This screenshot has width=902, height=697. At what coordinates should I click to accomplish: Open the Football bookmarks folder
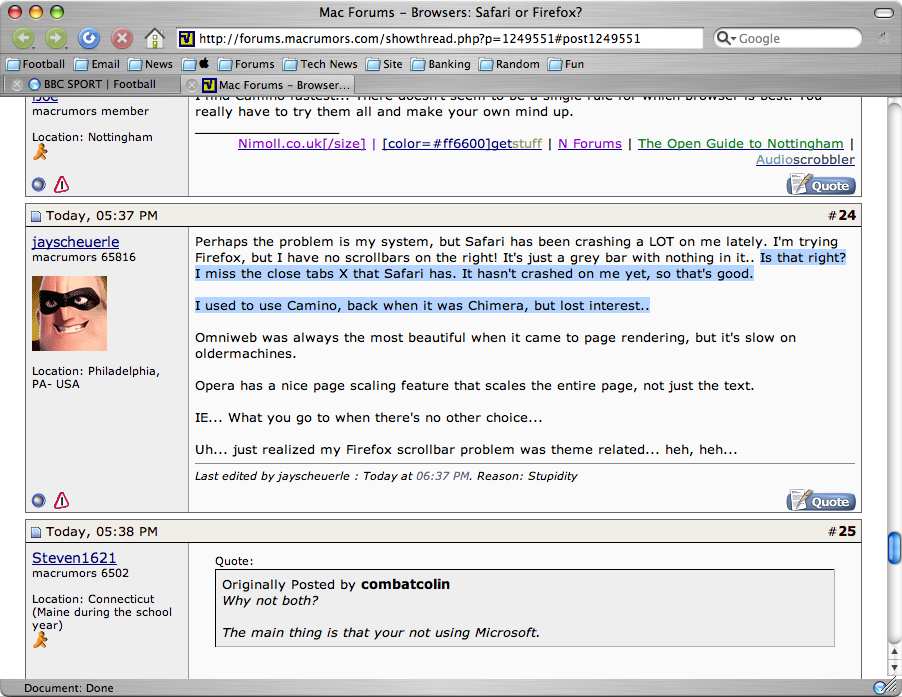(36, 64)
